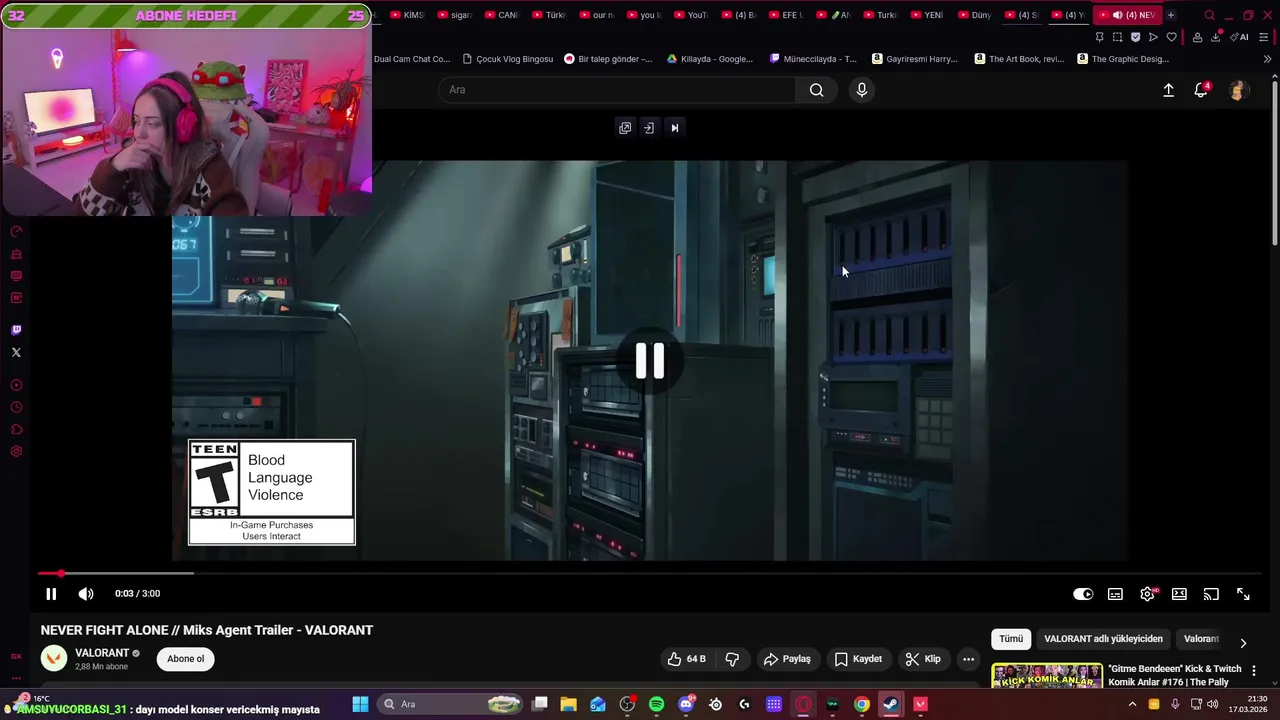The image size is (1280, 720).
Task: Open 'Bir talep gönder' bookmark
Action: (x=609, y=59)
